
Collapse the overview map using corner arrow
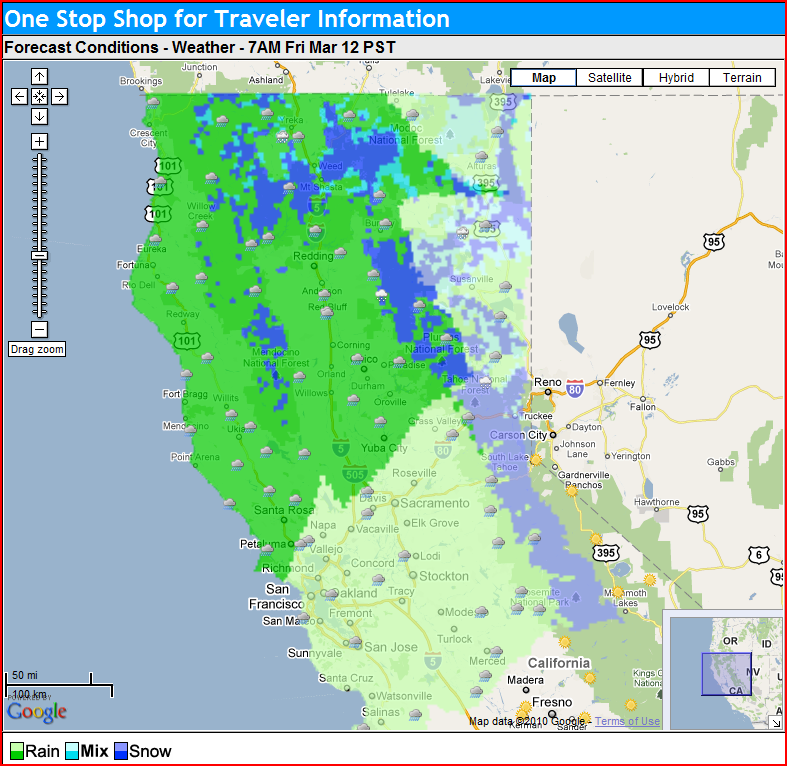pyautogui.click(x=775, y=721)
